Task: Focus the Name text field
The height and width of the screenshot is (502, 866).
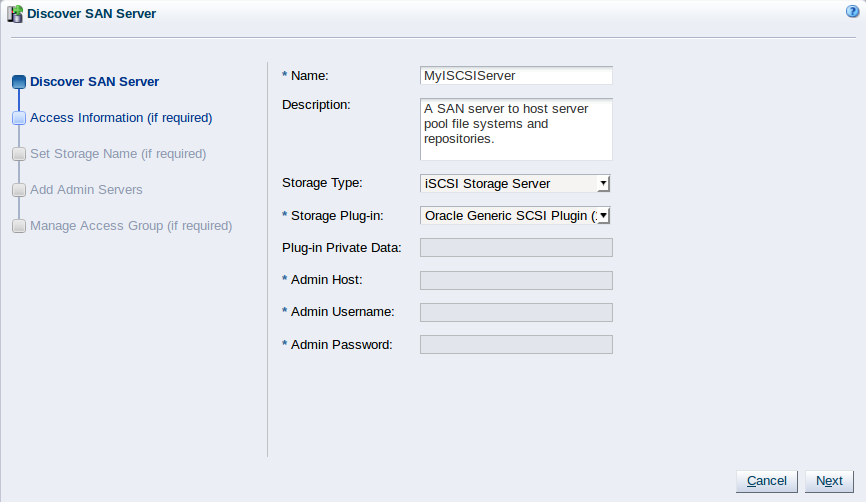Action: pos(516,76)
